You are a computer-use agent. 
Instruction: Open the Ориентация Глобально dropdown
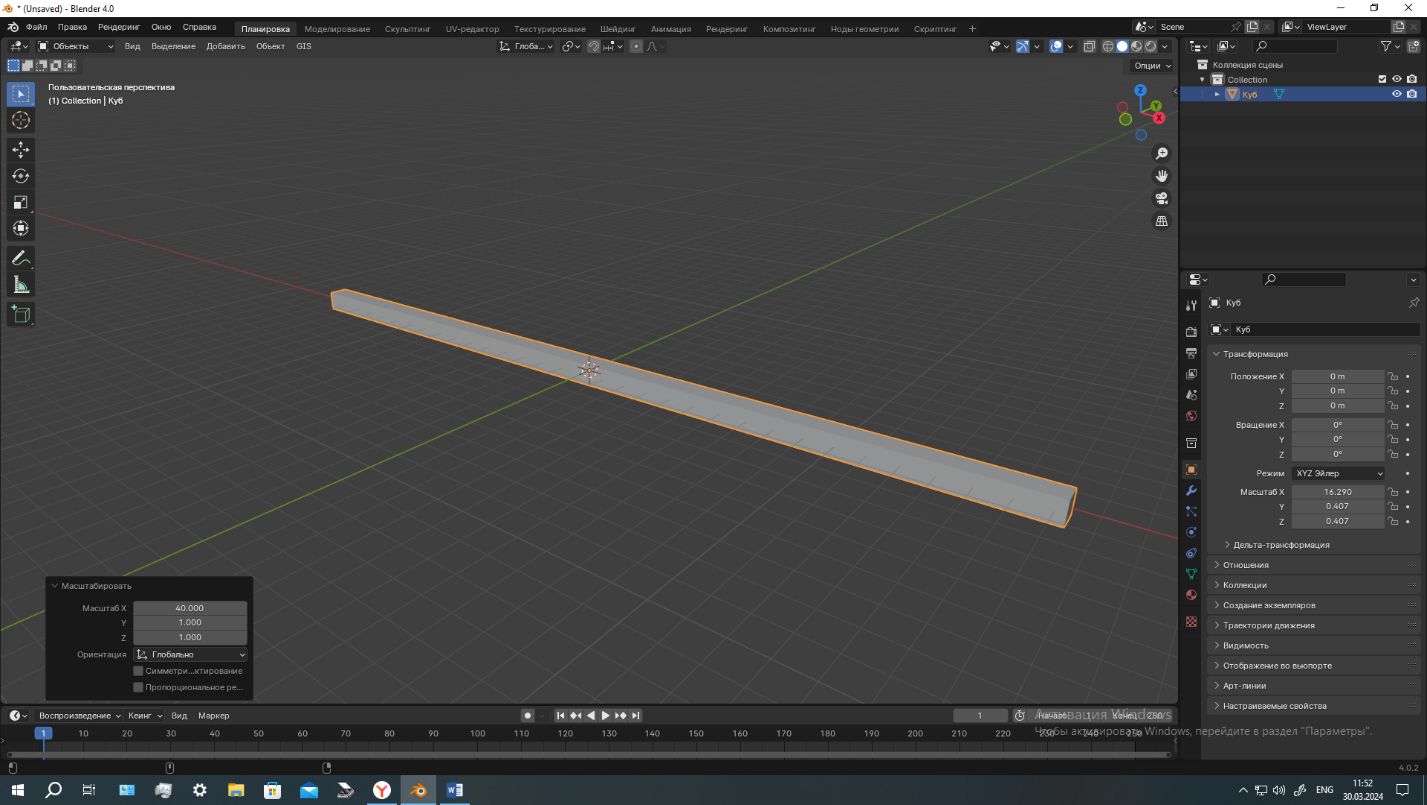tap(190, 654)
